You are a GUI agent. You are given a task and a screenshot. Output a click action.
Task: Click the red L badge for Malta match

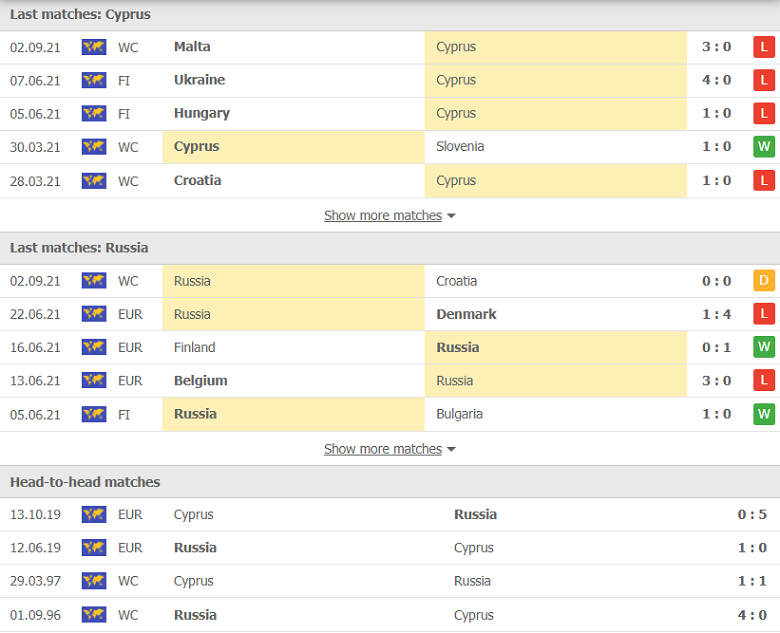pyautogui.click(x=764, y=47)
